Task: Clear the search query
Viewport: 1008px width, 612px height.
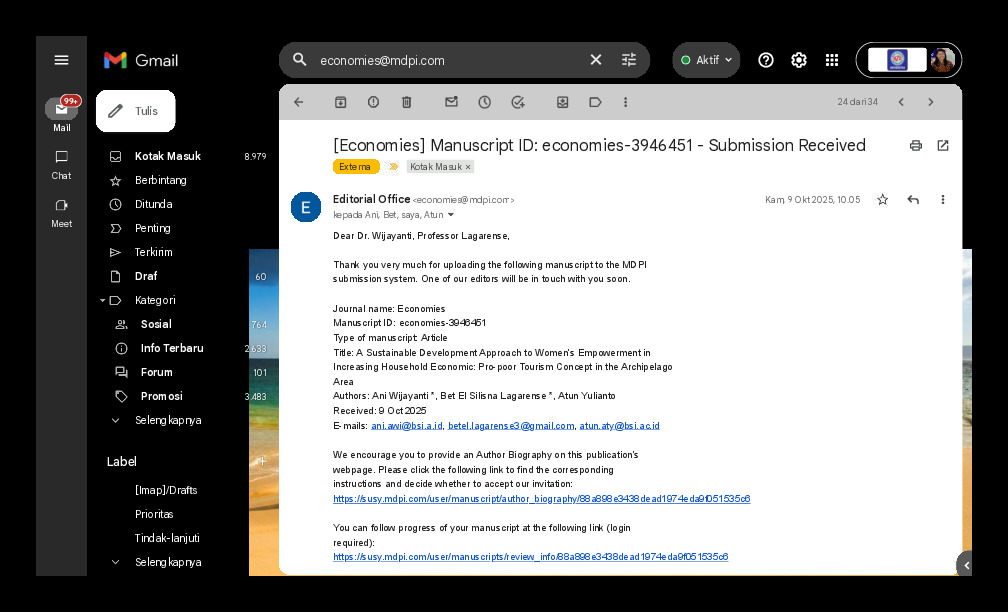Action: [596, 60]
